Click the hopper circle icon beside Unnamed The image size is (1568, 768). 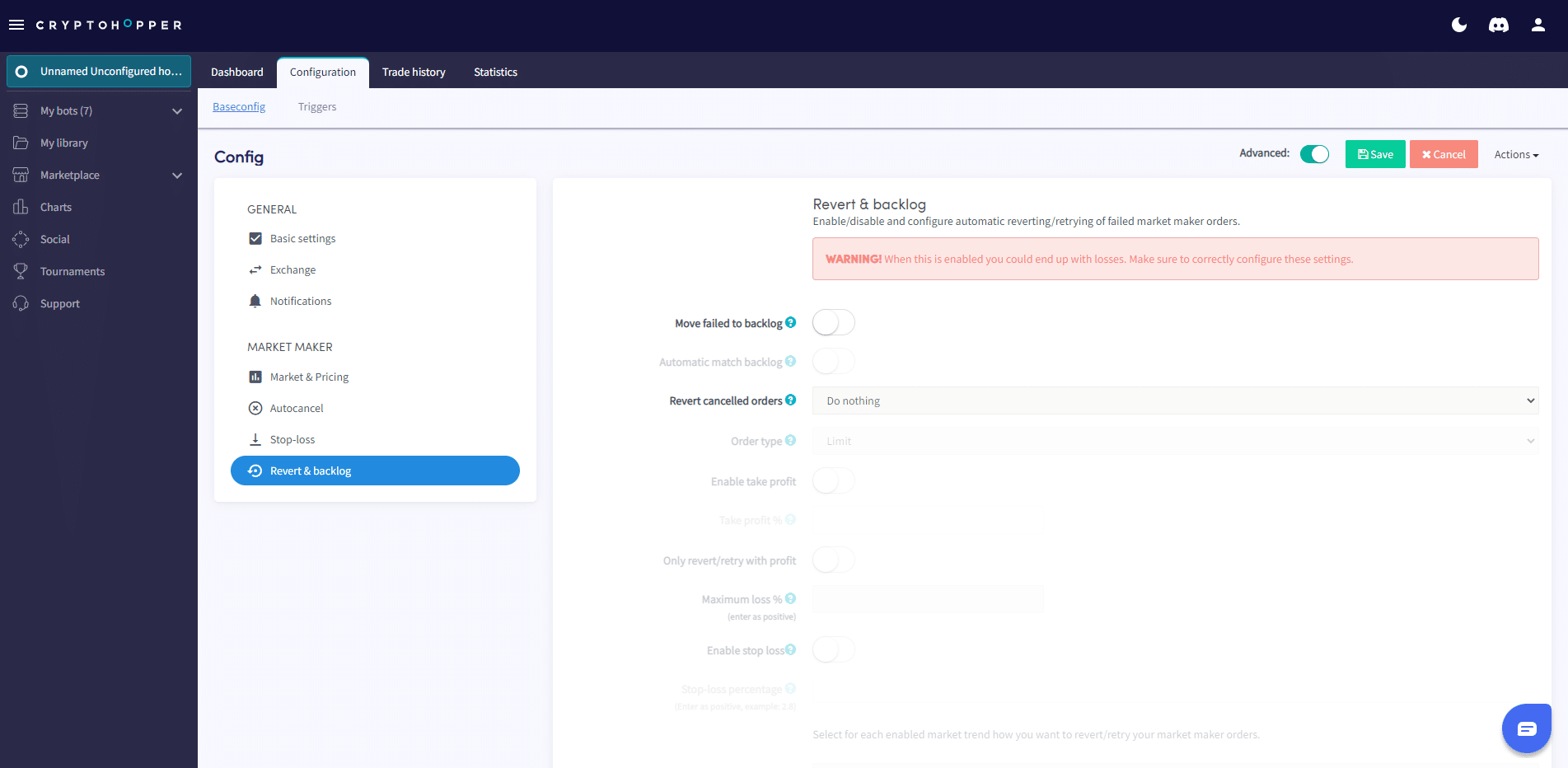(x=21, y=72)
